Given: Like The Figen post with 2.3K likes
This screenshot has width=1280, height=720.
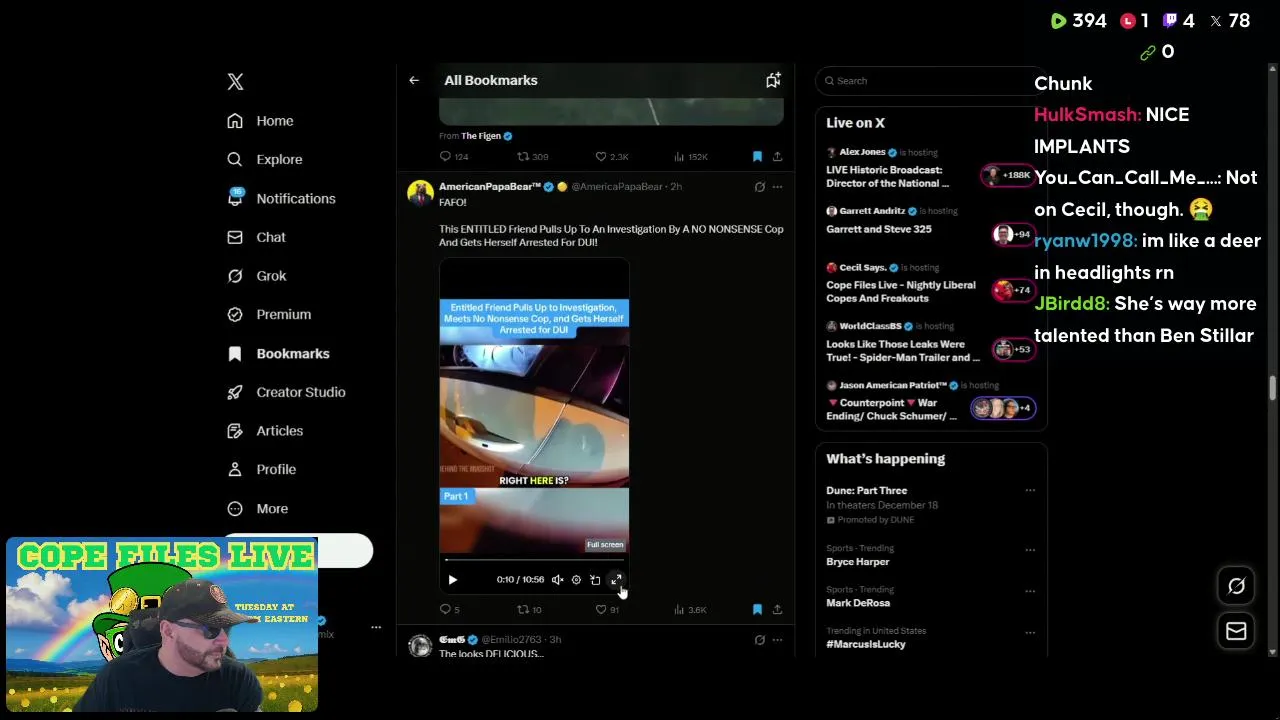Looking at the screenshot, I should [x=612, y=157].
